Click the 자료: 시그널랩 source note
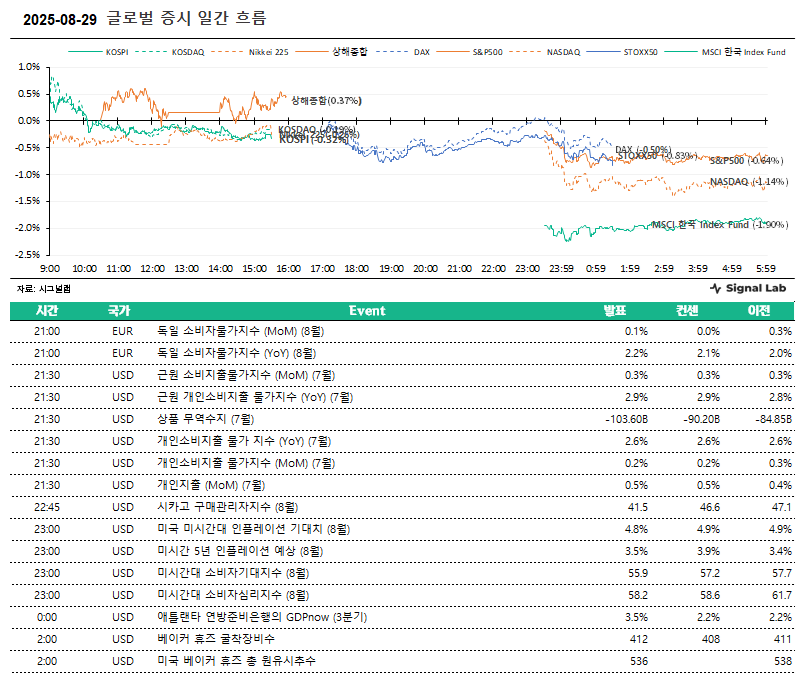 click(44, 289)
